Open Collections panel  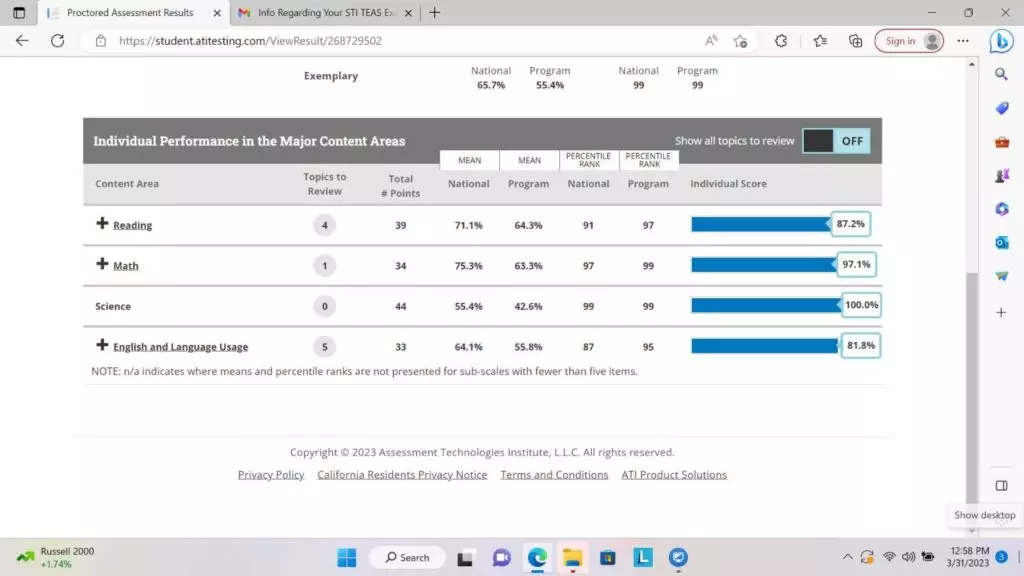click(856, 40)
